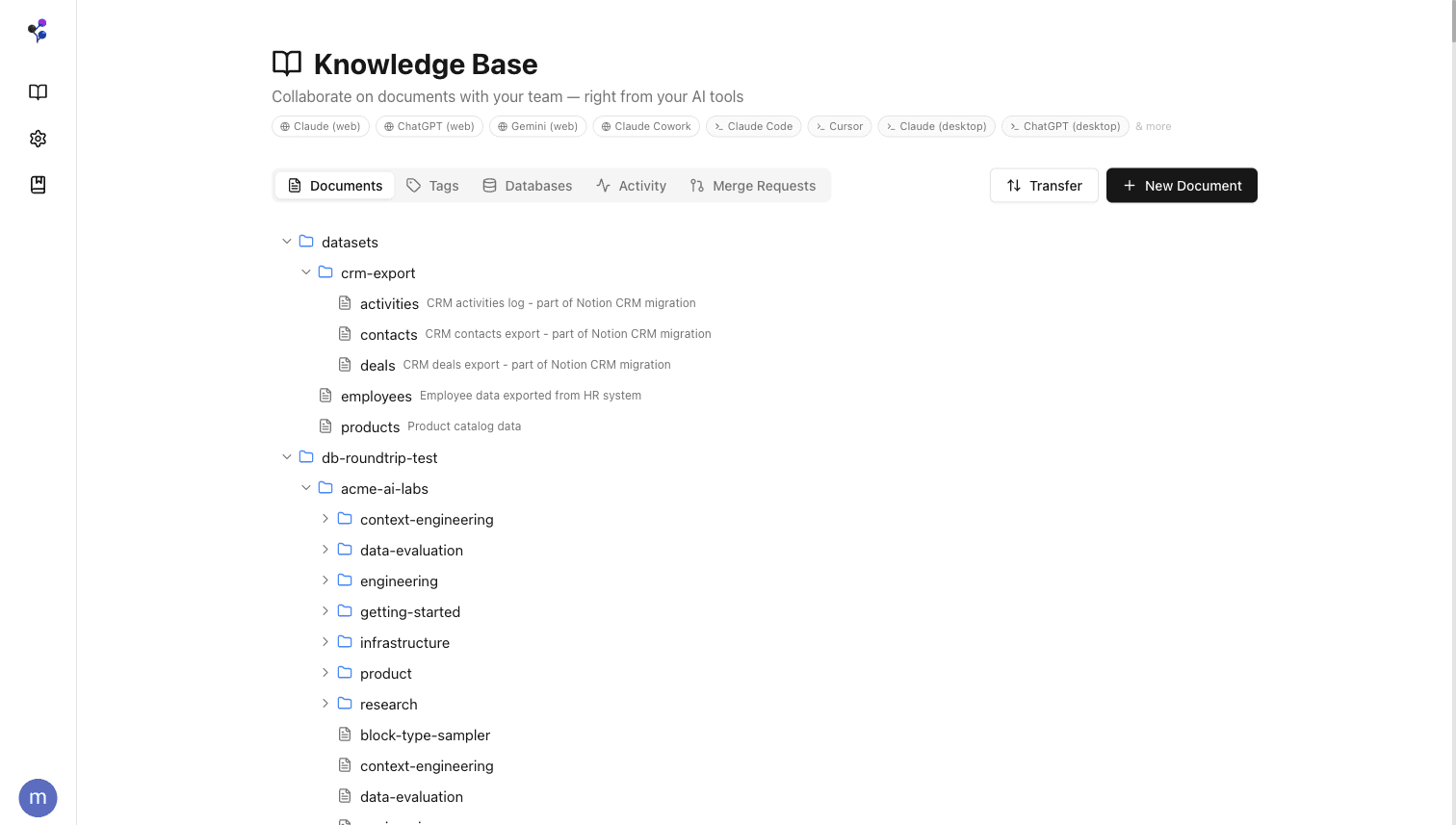Click the branch icon beside Merge Requests
The image size is (1456, 825).
(x=696, y=185)
